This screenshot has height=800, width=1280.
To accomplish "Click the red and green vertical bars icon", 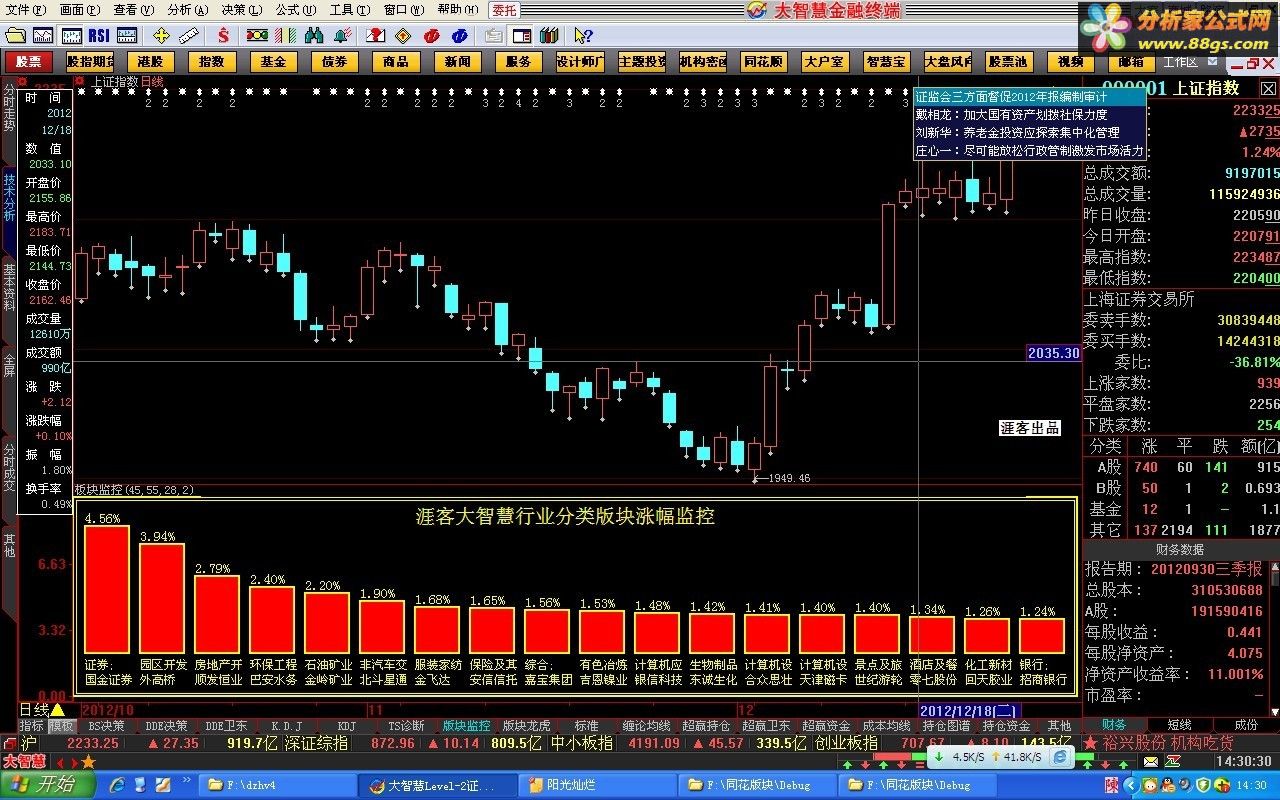I will click(285, 35).
